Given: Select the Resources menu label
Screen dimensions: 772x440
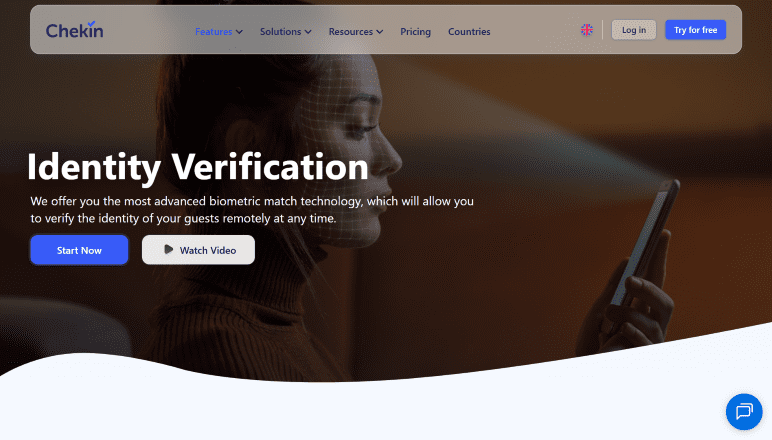Looking at the screenshot, I should (351, 31).
